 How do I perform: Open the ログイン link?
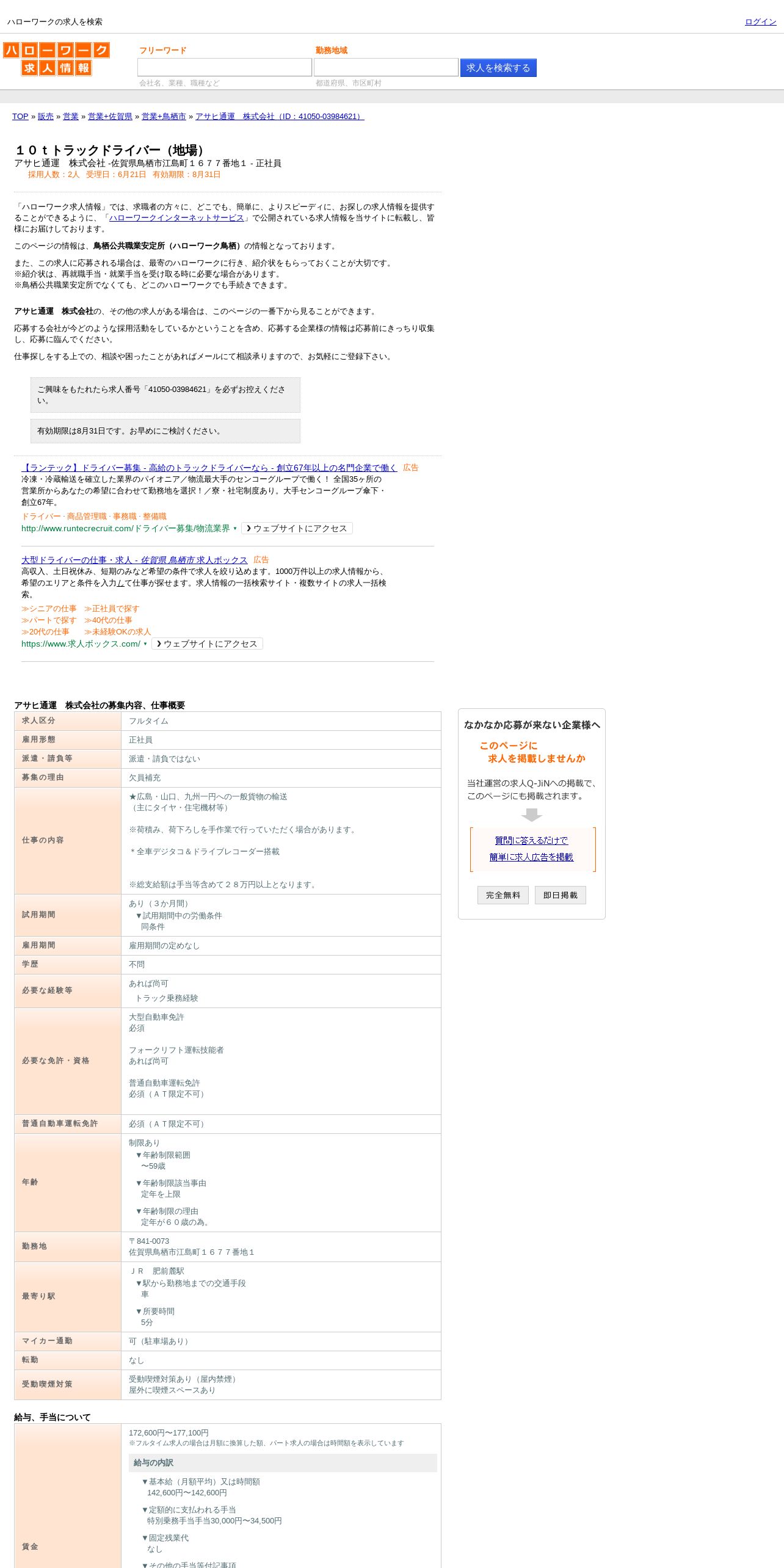pos(760,22)
